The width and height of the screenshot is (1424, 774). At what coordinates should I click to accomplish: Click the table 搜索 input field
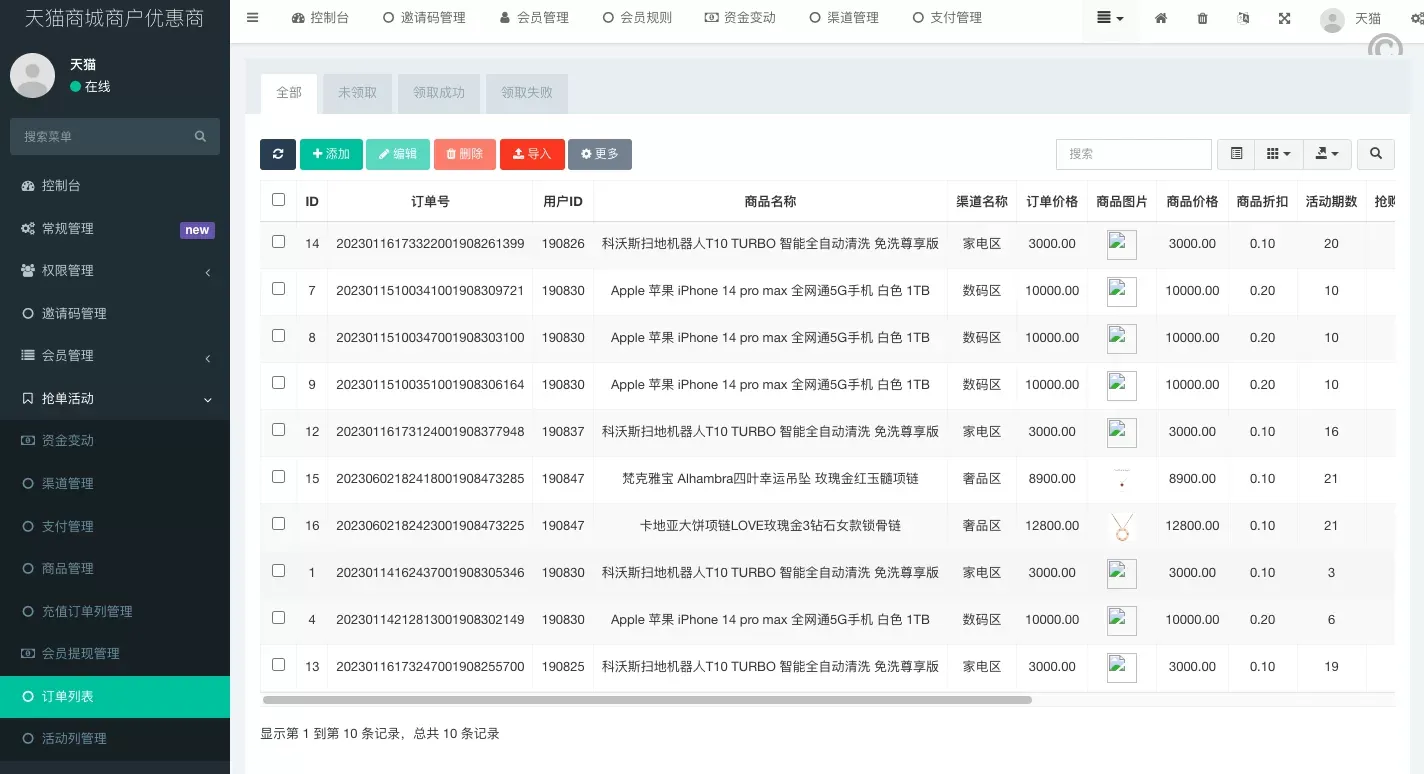tap(1133, 154)
